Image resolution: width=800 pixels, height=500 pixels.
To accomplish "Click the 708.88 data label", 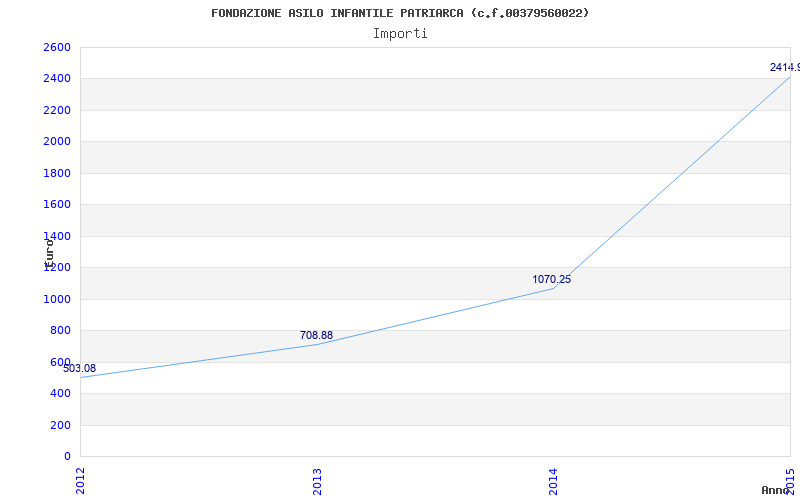I will (316, 335).
